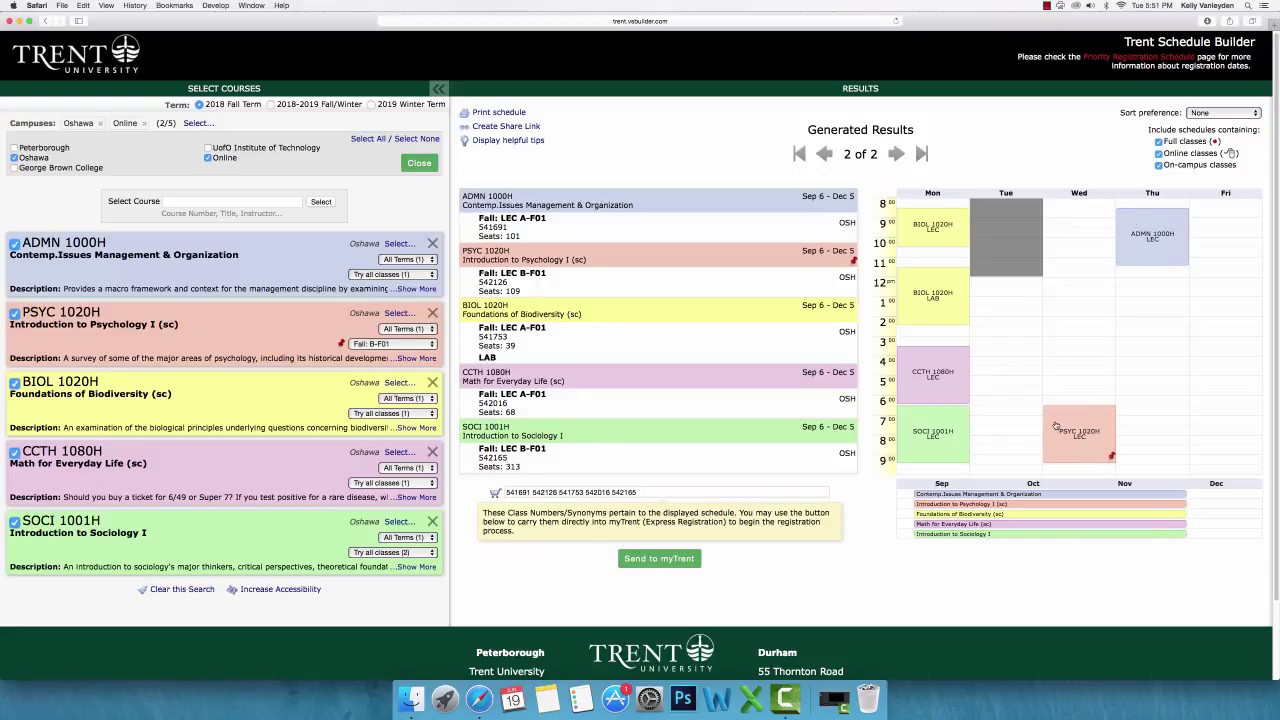1280x720 pixels.
Task: Open the Trash in the Dock
Action: 868,698
